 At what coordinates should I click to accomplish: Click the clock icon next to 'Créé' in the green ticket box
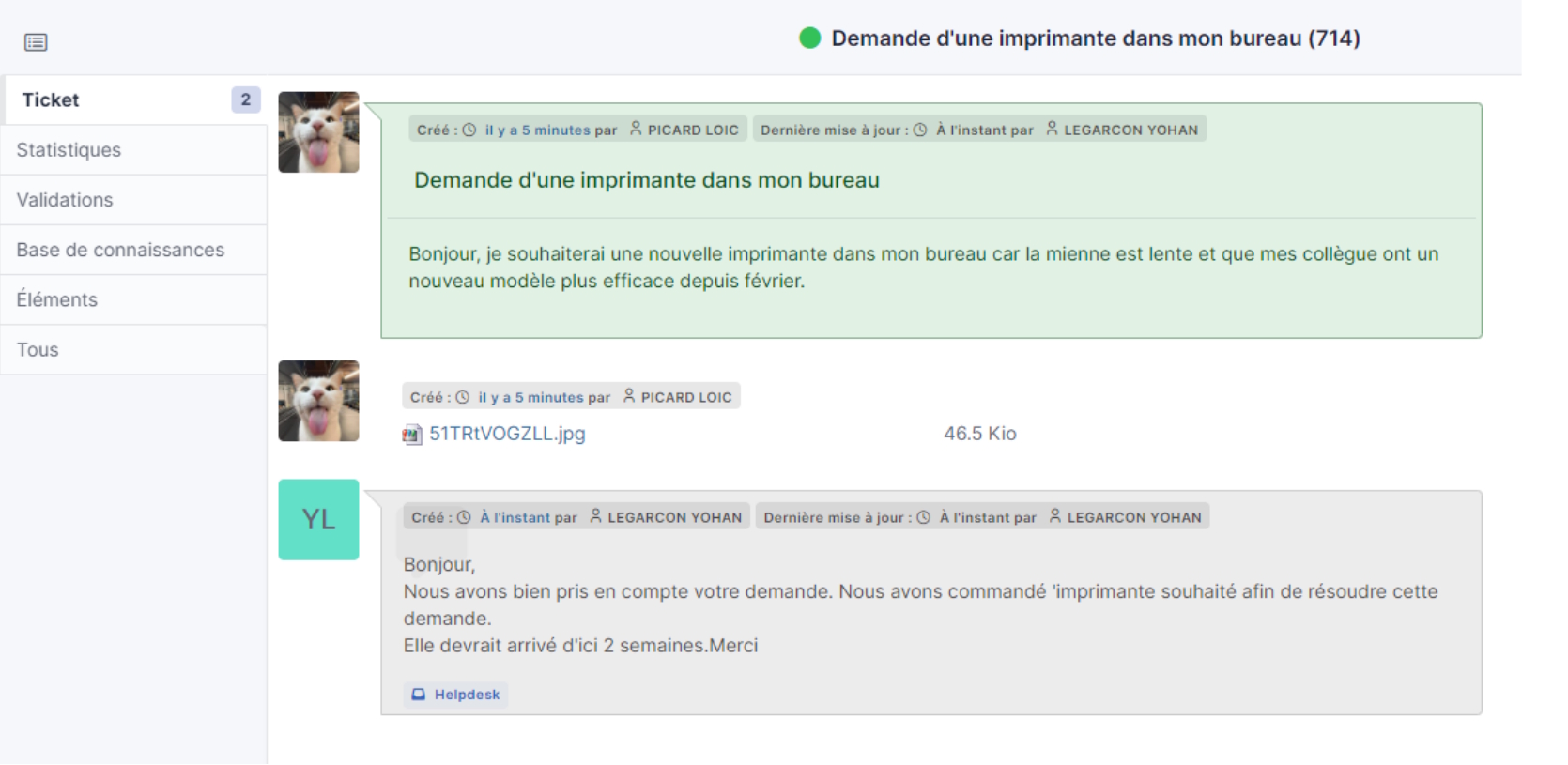point(469,130)
